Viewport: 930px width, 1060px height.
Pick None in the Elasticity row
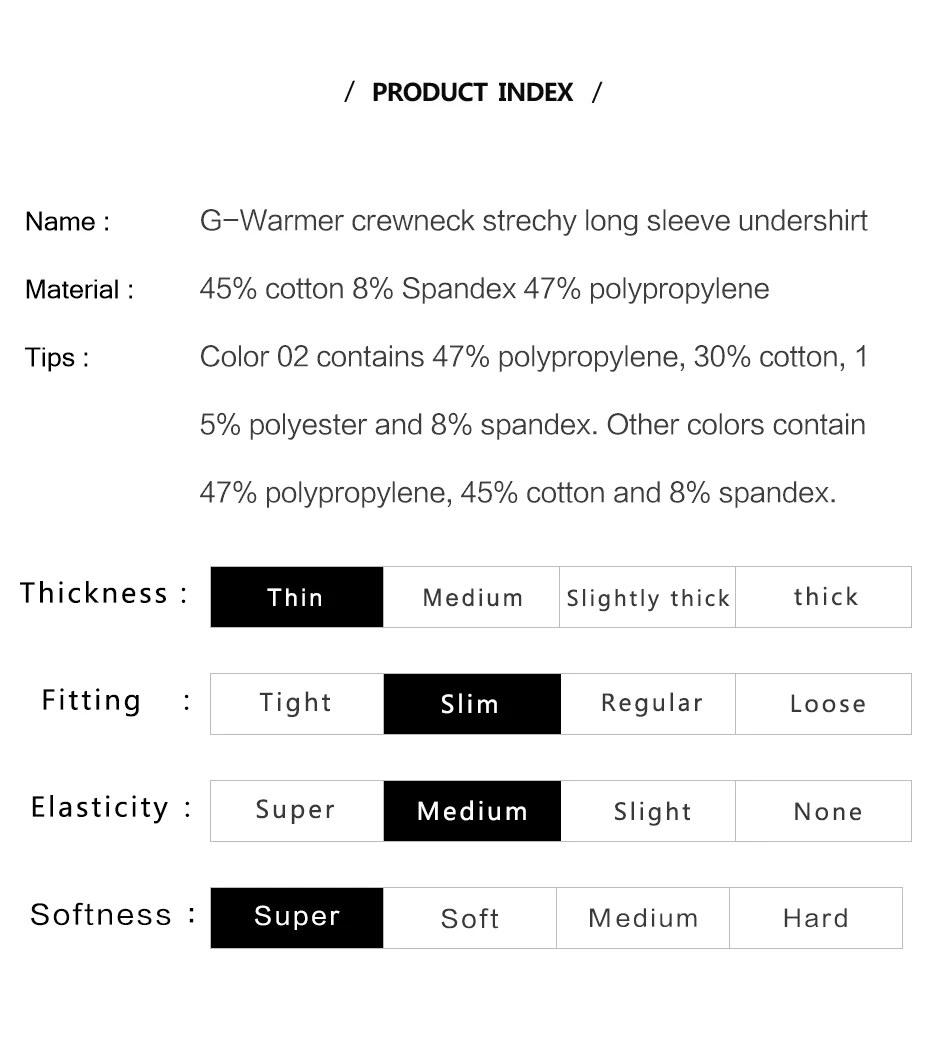(x=823, y=811)
